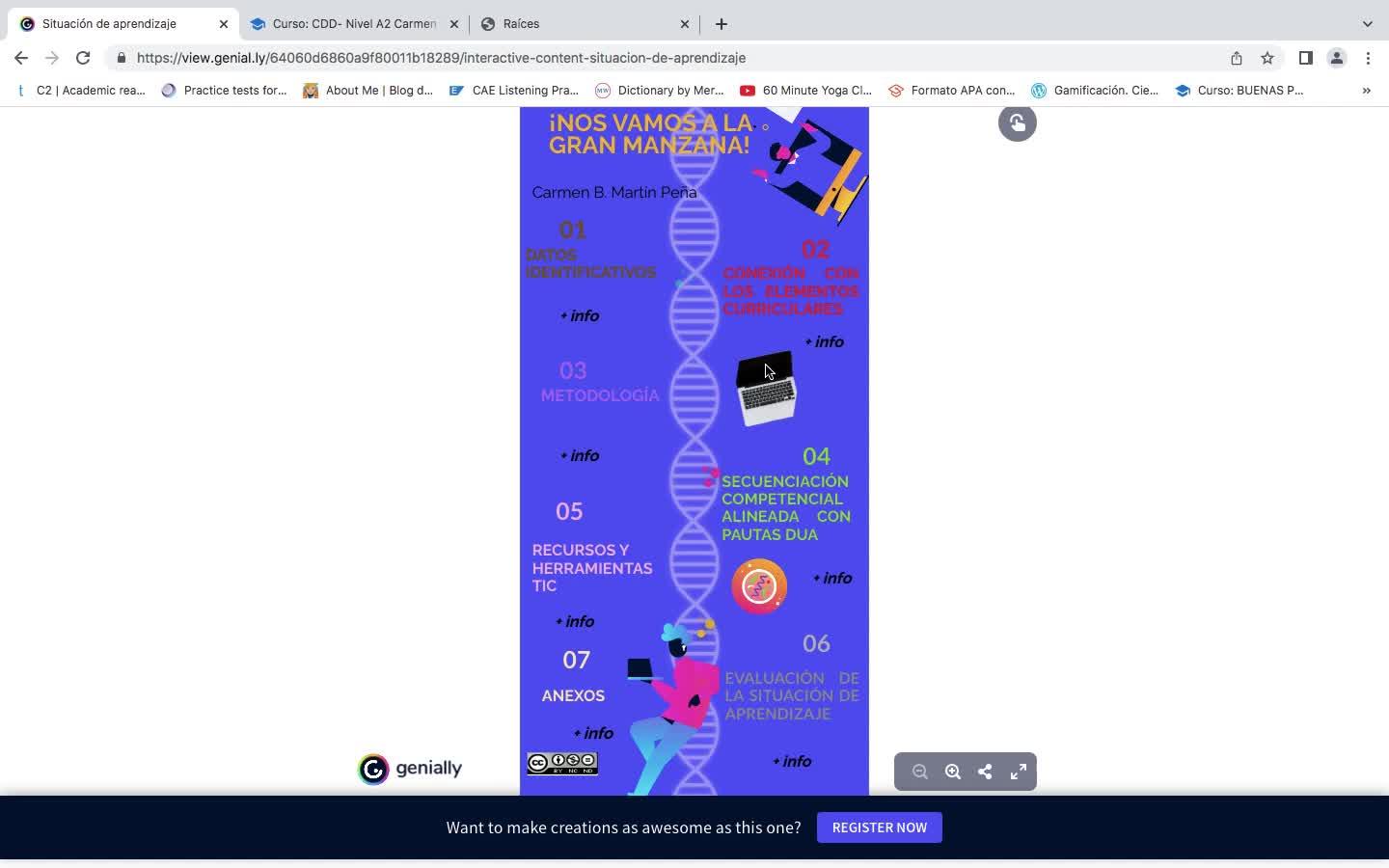Bookmark this page with the star

(1267, 58)
